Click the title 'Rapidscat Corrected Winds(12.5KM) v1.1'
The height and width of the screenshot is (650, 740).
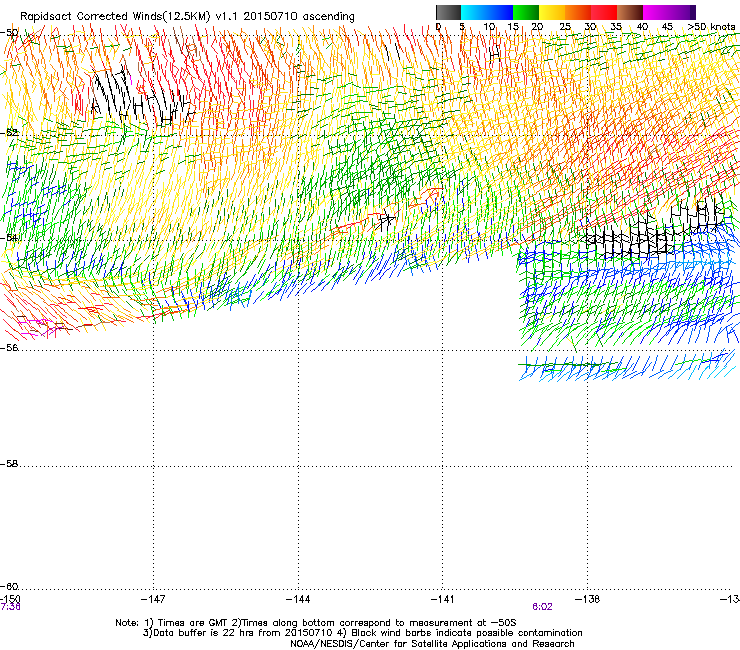129,16
